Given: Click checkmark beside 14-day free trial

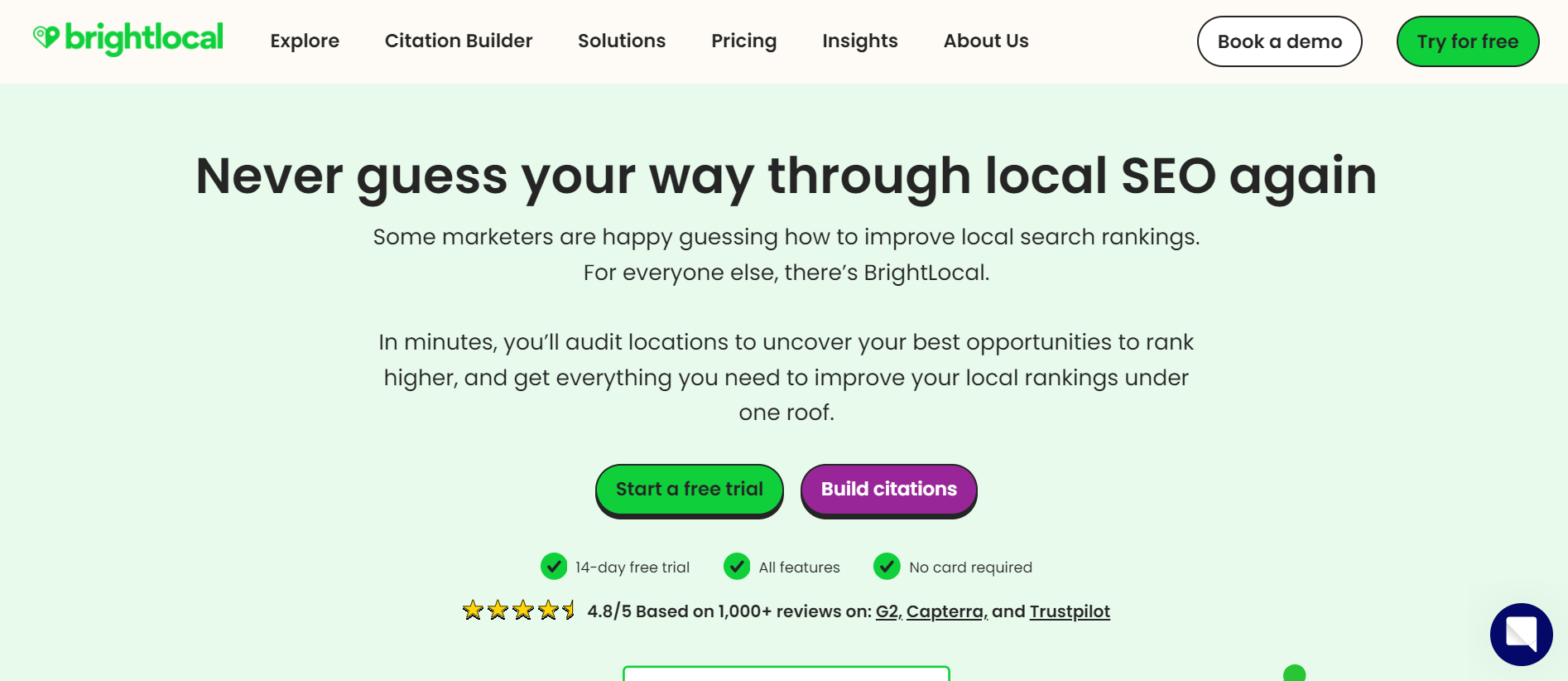Looking at the screenshot, I should 554,567.
